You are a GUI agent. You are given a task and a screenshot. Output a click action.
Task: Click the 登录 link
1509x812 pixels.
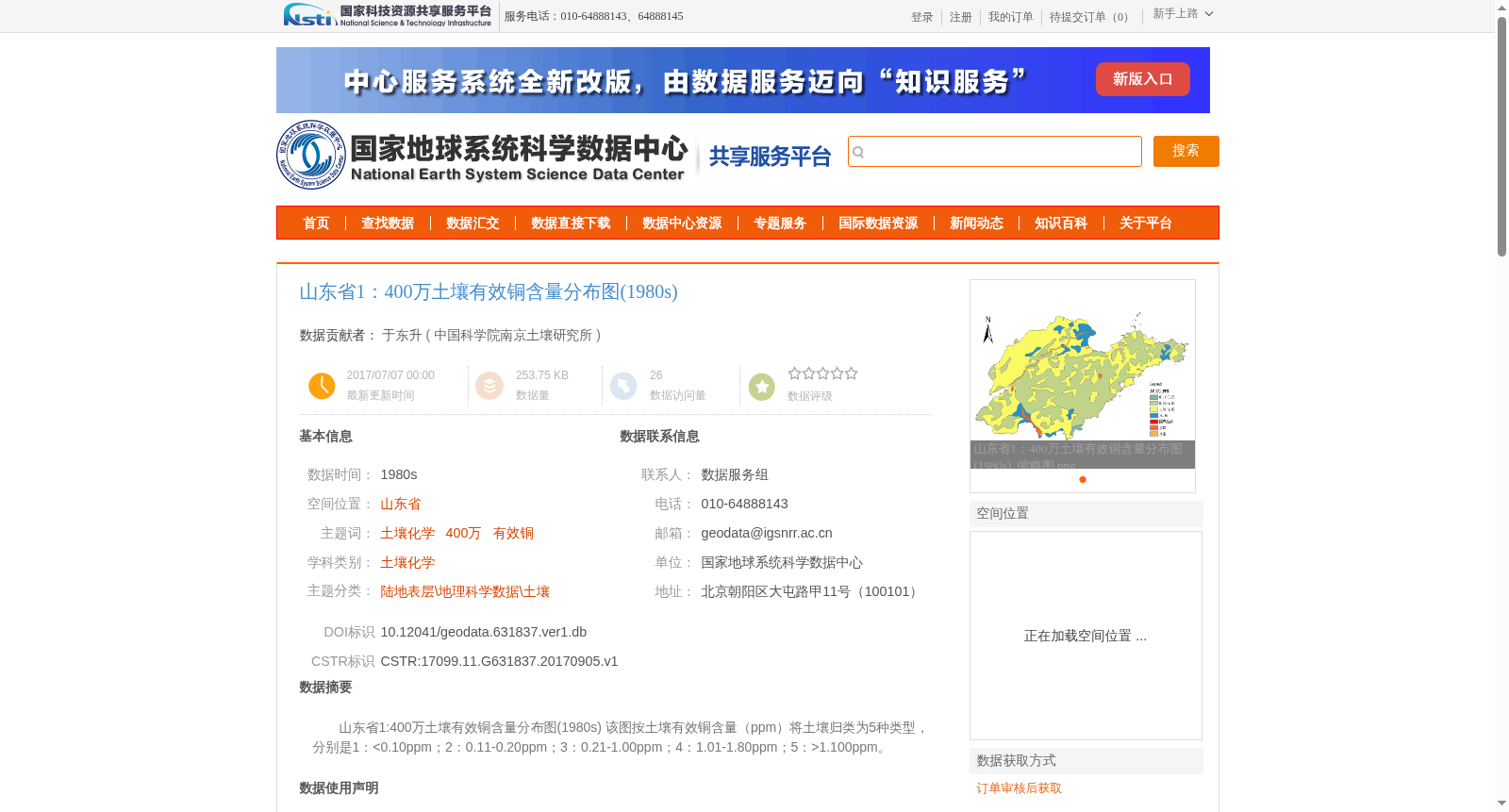click(x=922, y=17)
